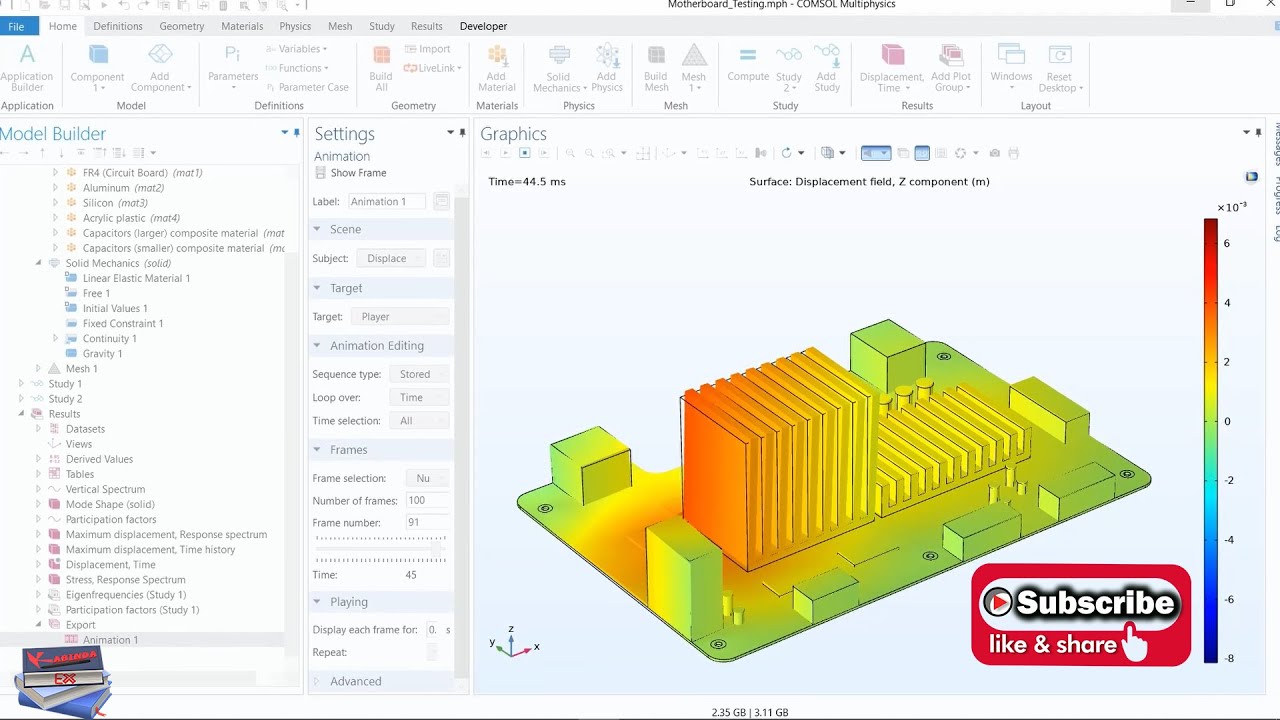The height and width of the screenshot is (720, 1280).
Task: Open the Application Builder
Action: click(27, 68)
